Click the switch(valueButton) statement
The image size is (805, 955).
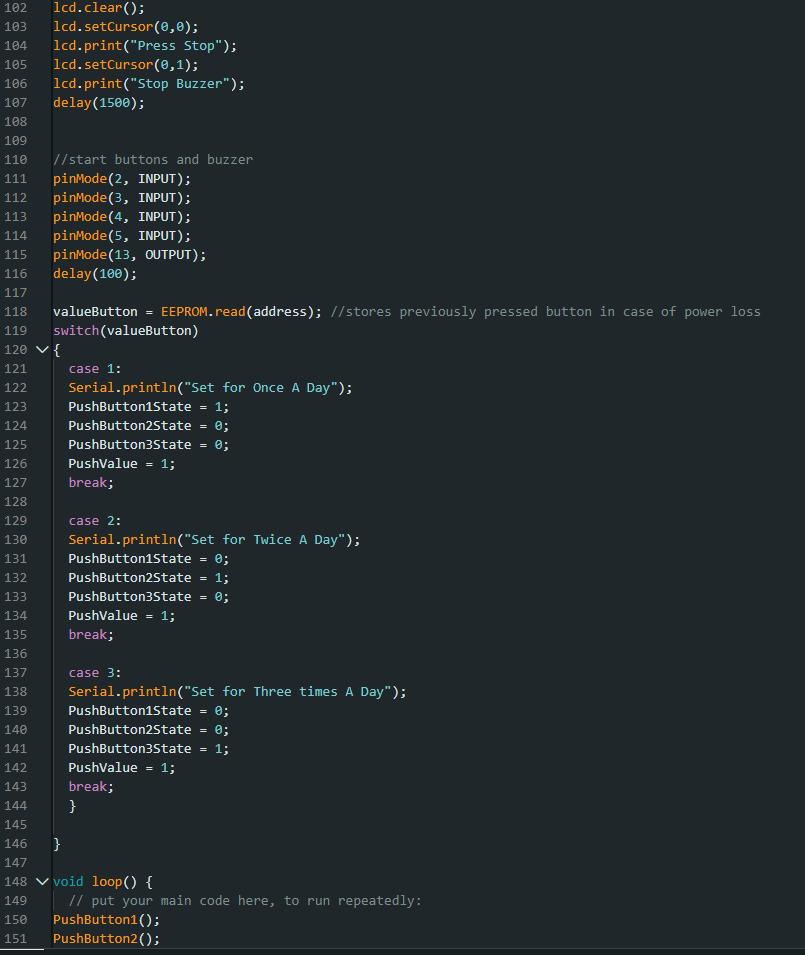point(125,331)
